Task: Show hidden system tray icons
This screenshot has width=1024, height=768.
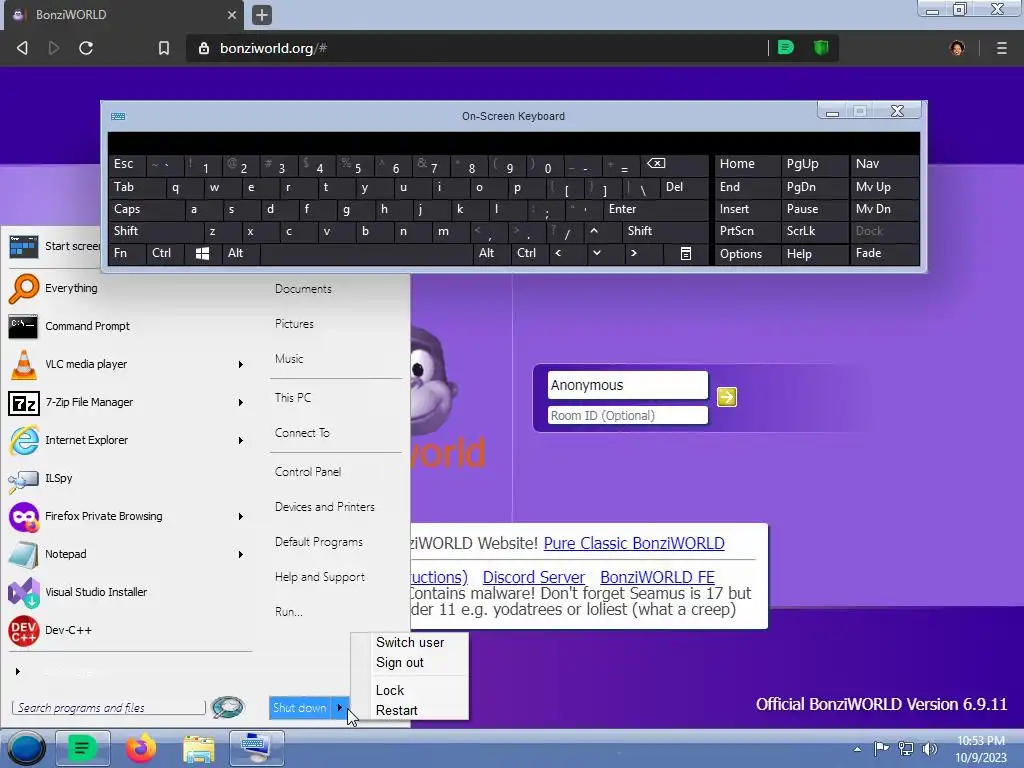Action: (857, 749)
